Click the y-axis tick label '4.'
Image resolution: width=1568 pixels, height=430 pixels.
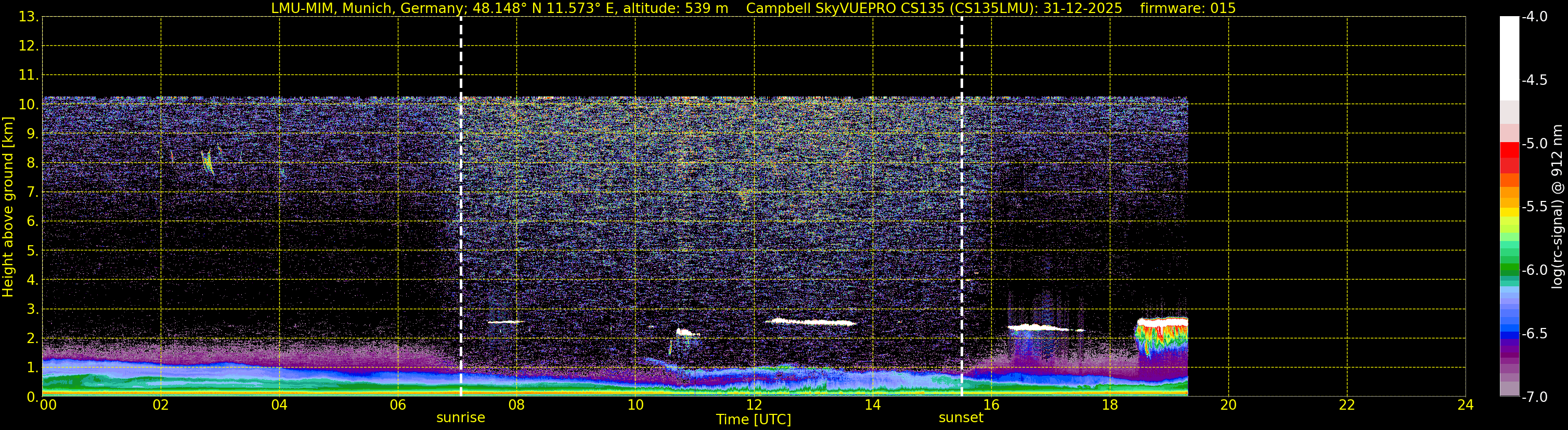click(32, 280)
